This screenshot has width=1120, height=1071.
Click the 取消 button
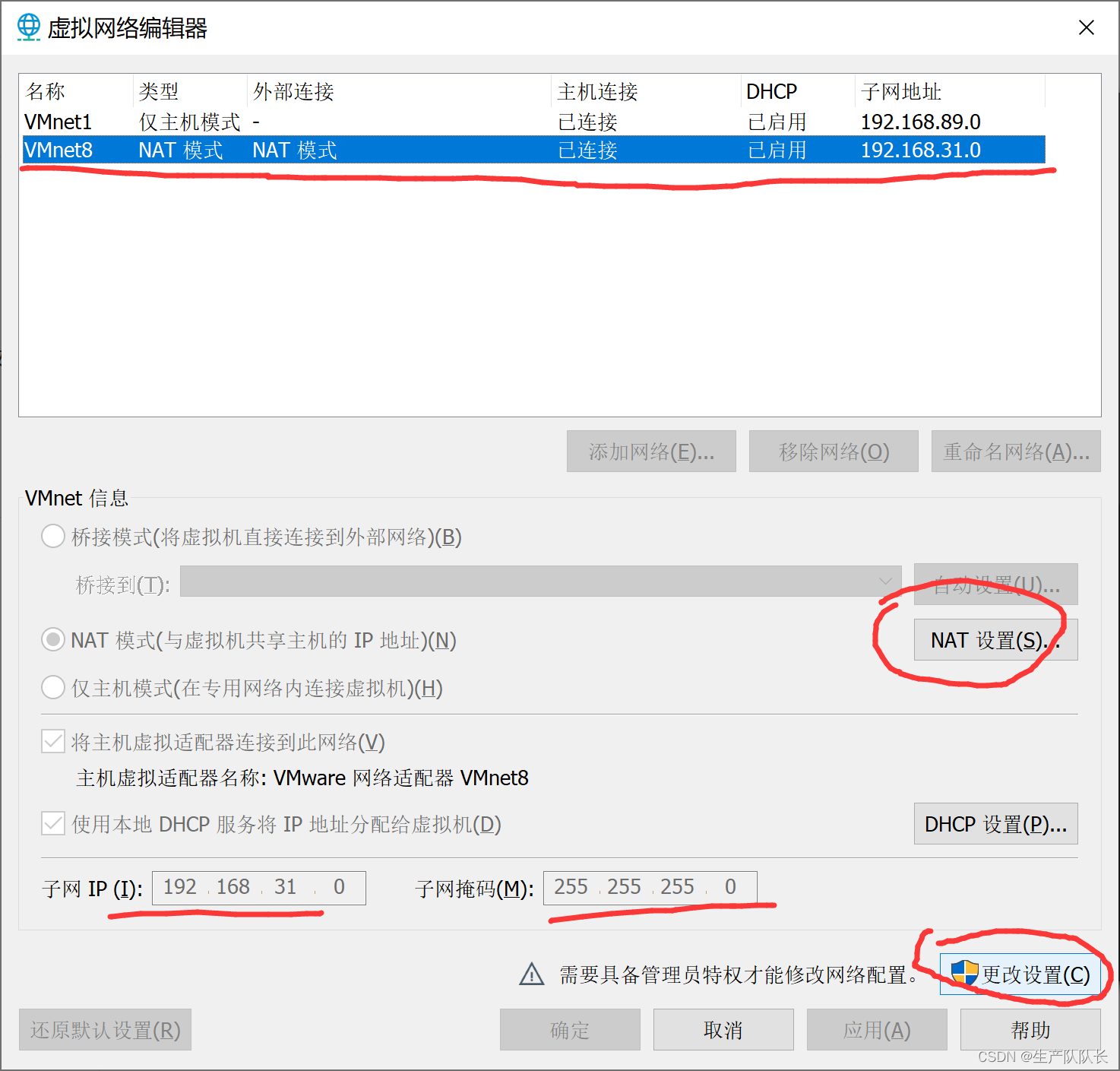click(723, 1030)
